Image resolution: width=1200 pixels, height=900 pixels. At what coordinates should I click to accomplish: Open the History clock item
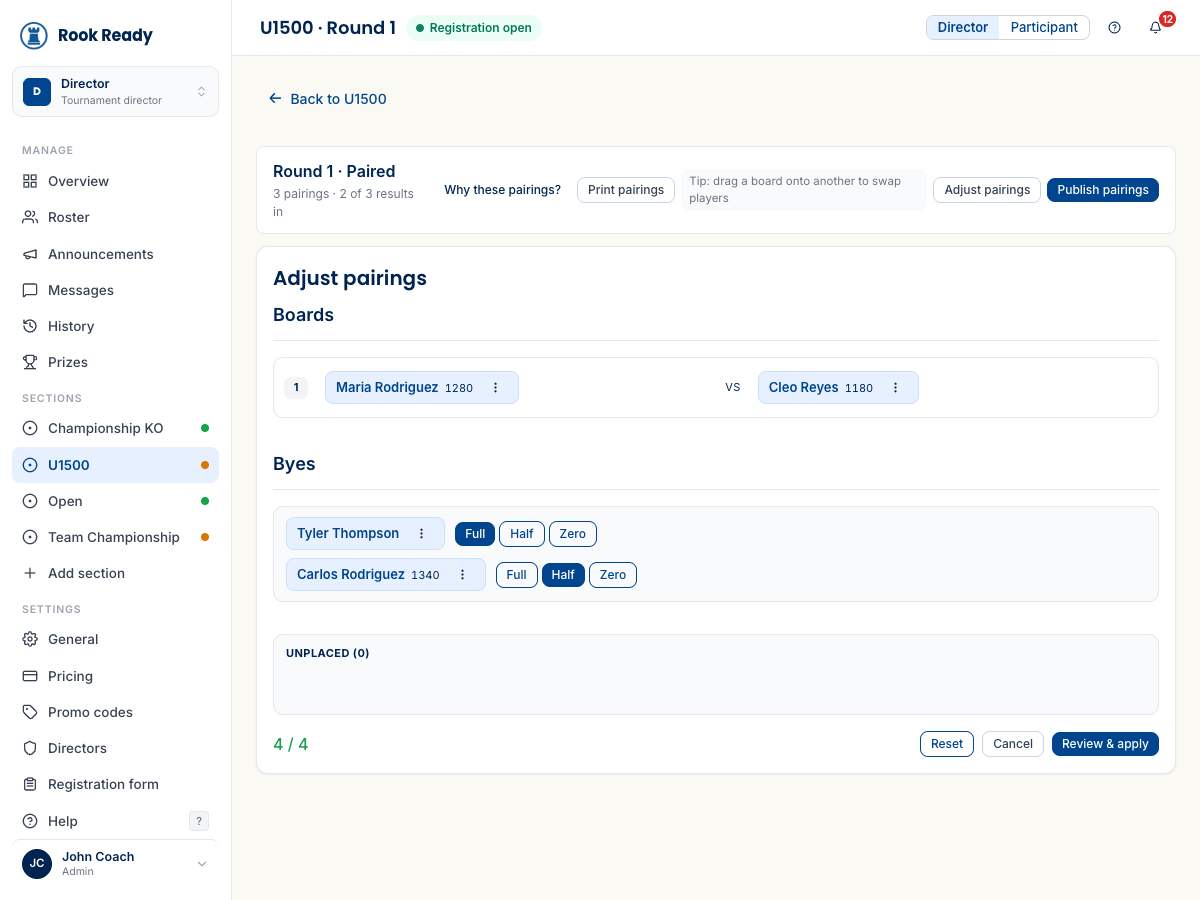(115, 326)
